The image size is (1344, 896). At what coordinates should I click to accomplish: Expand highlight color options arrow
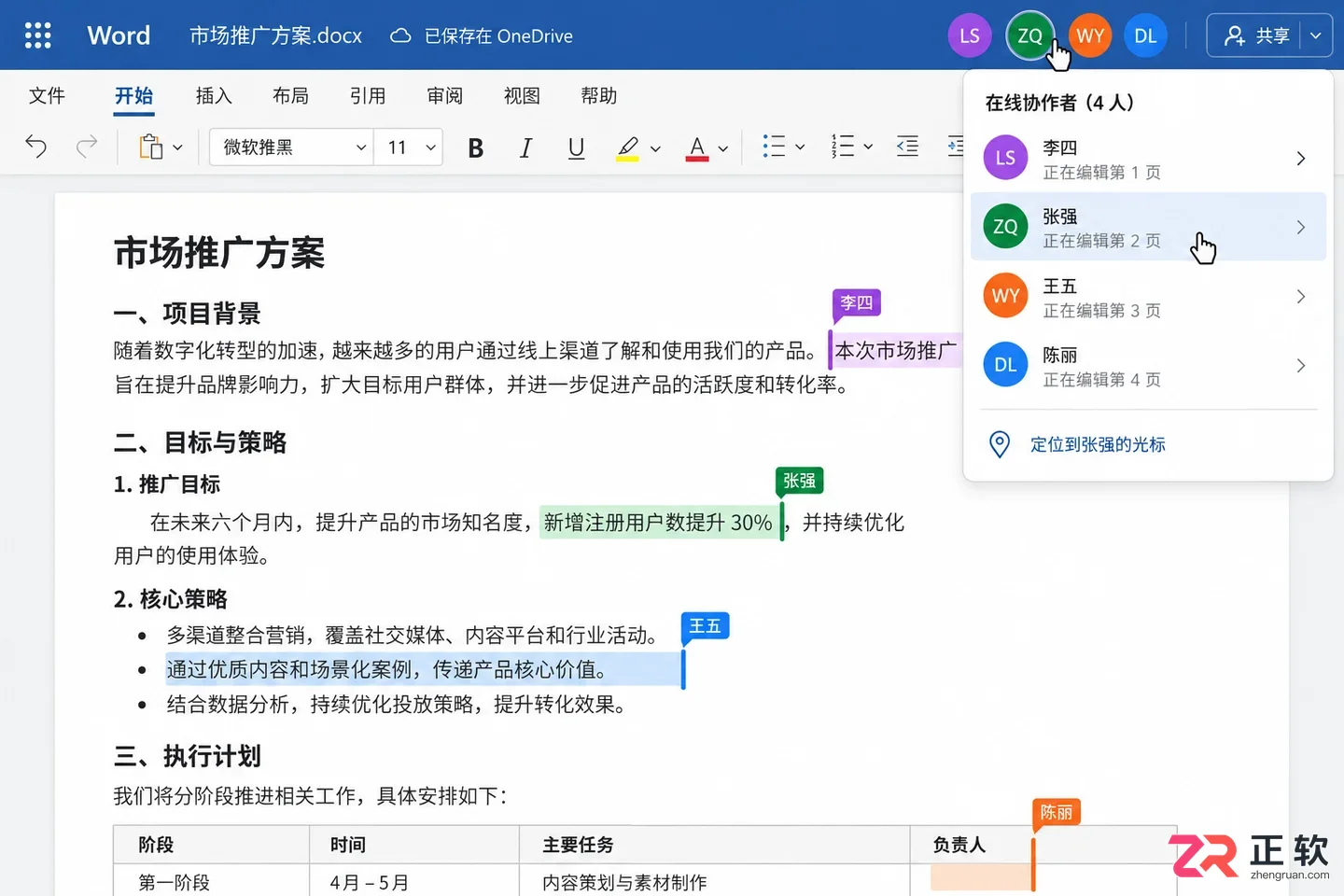pos(655,148)
